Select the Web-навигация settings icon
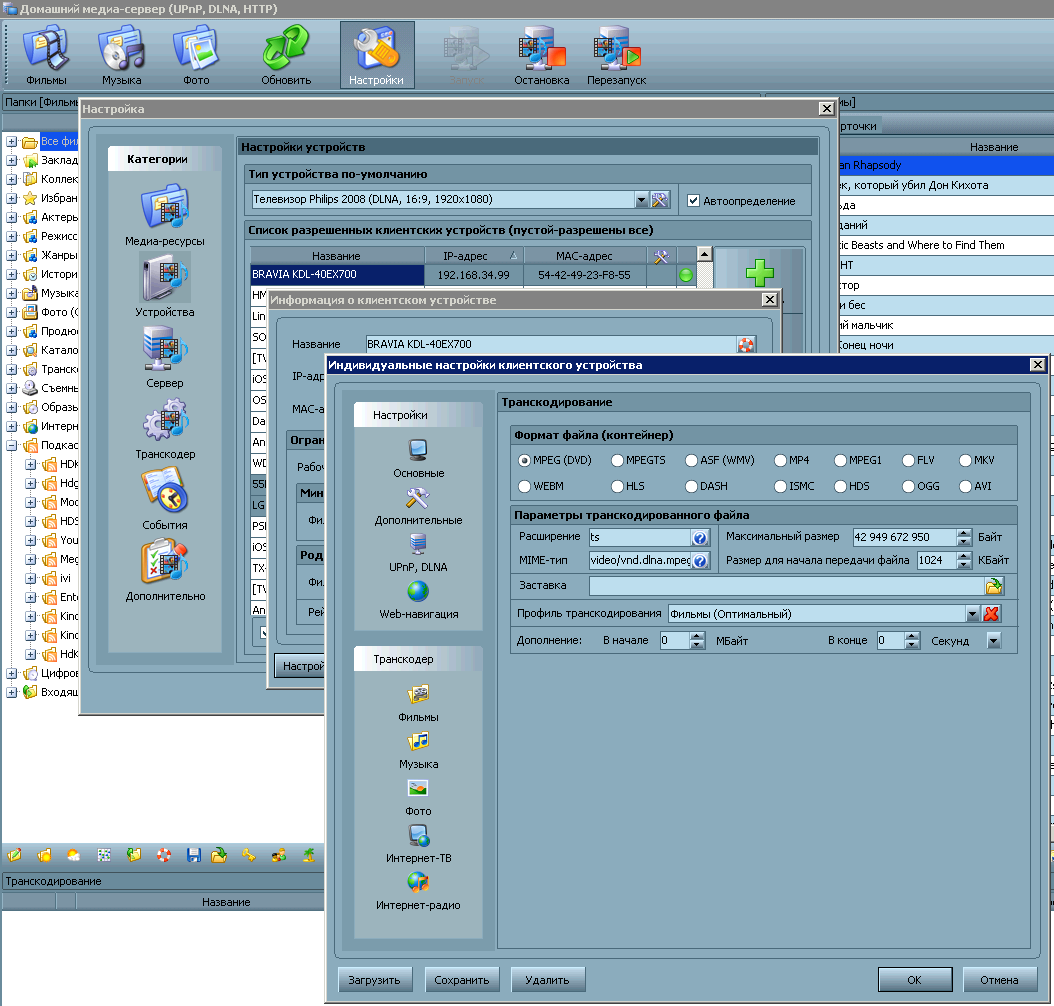Viewport: 1054px width, 1006px height. (x=418, y=598)
